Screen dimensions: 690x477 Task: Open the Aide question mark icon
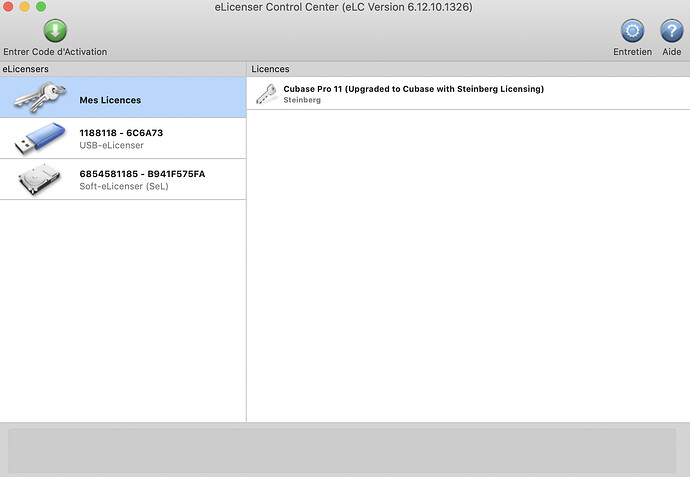point(672,31)
